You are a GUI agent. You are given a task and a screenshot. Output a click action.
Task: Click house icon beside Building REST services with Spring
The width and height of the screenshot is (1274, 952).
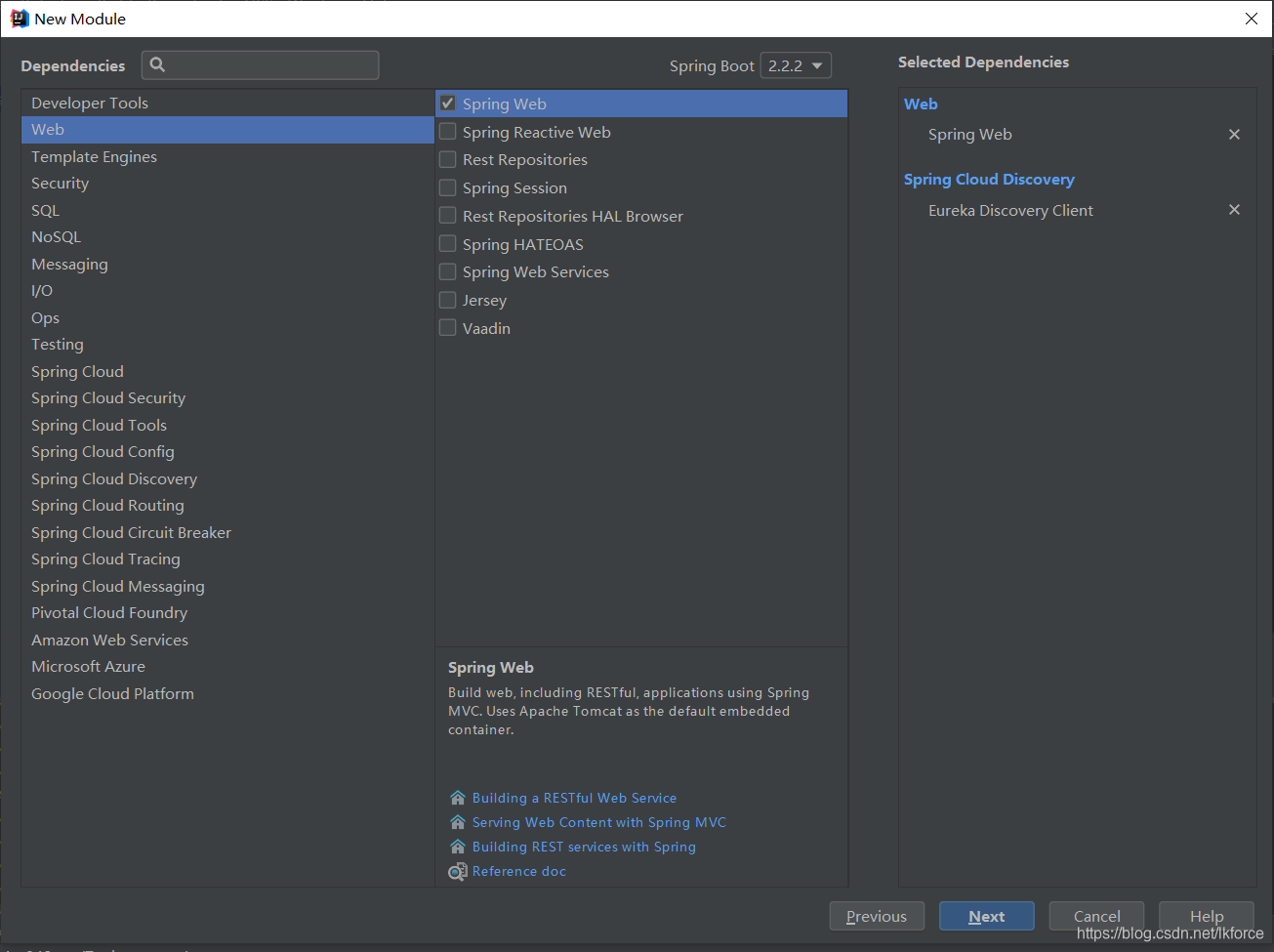[457, 847]
